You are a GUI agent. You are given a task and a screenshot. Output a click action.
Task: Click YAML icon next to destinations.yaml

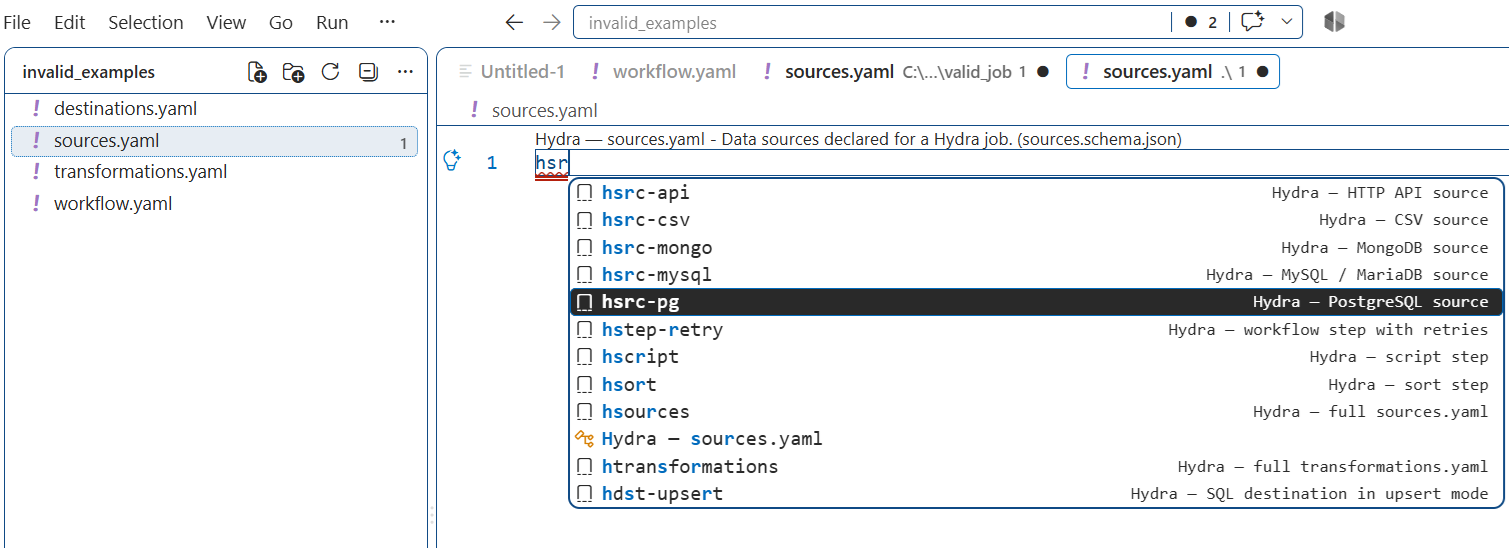point(36,109)
